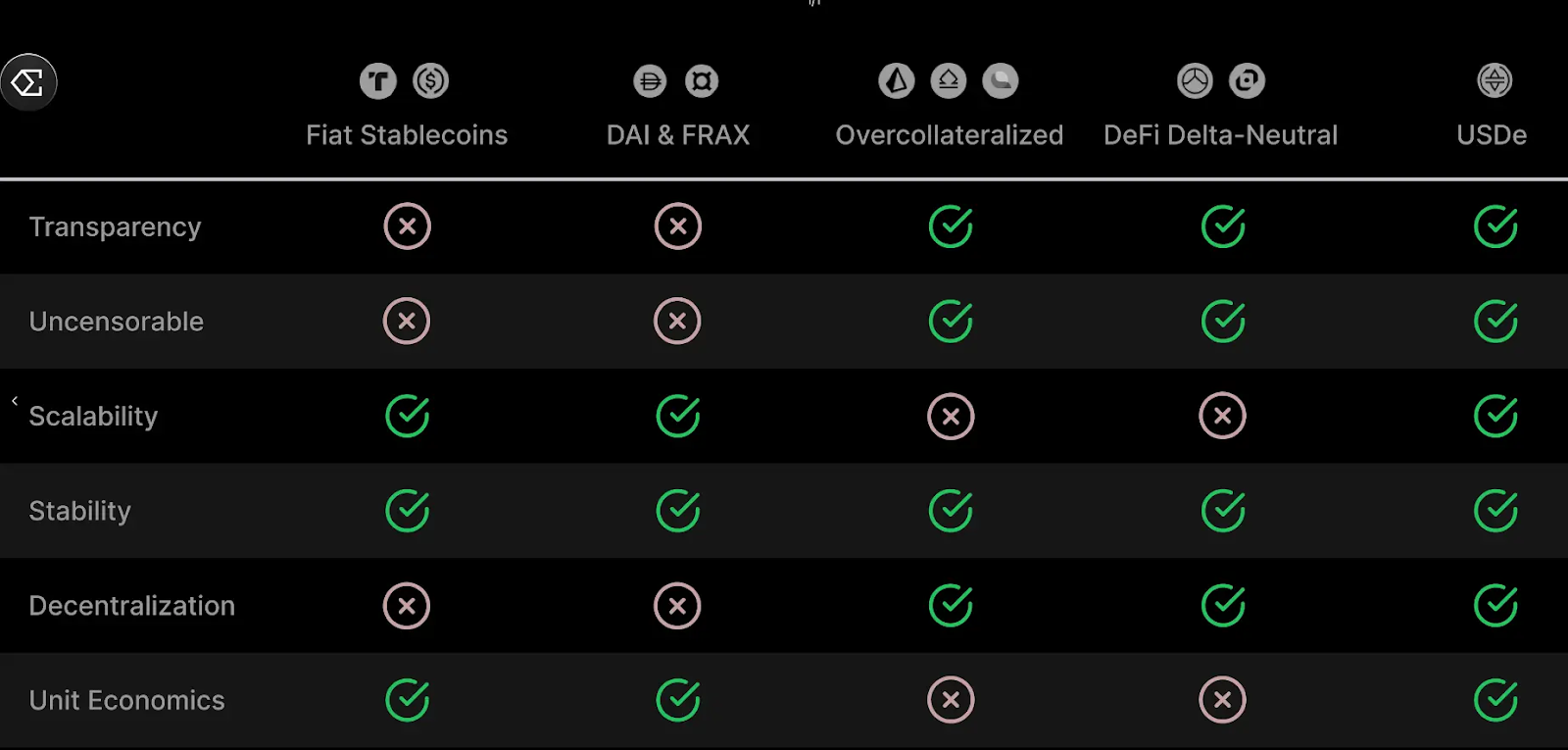Click Stability checkmark under DAI & FRAX

[x=678, y=511]
